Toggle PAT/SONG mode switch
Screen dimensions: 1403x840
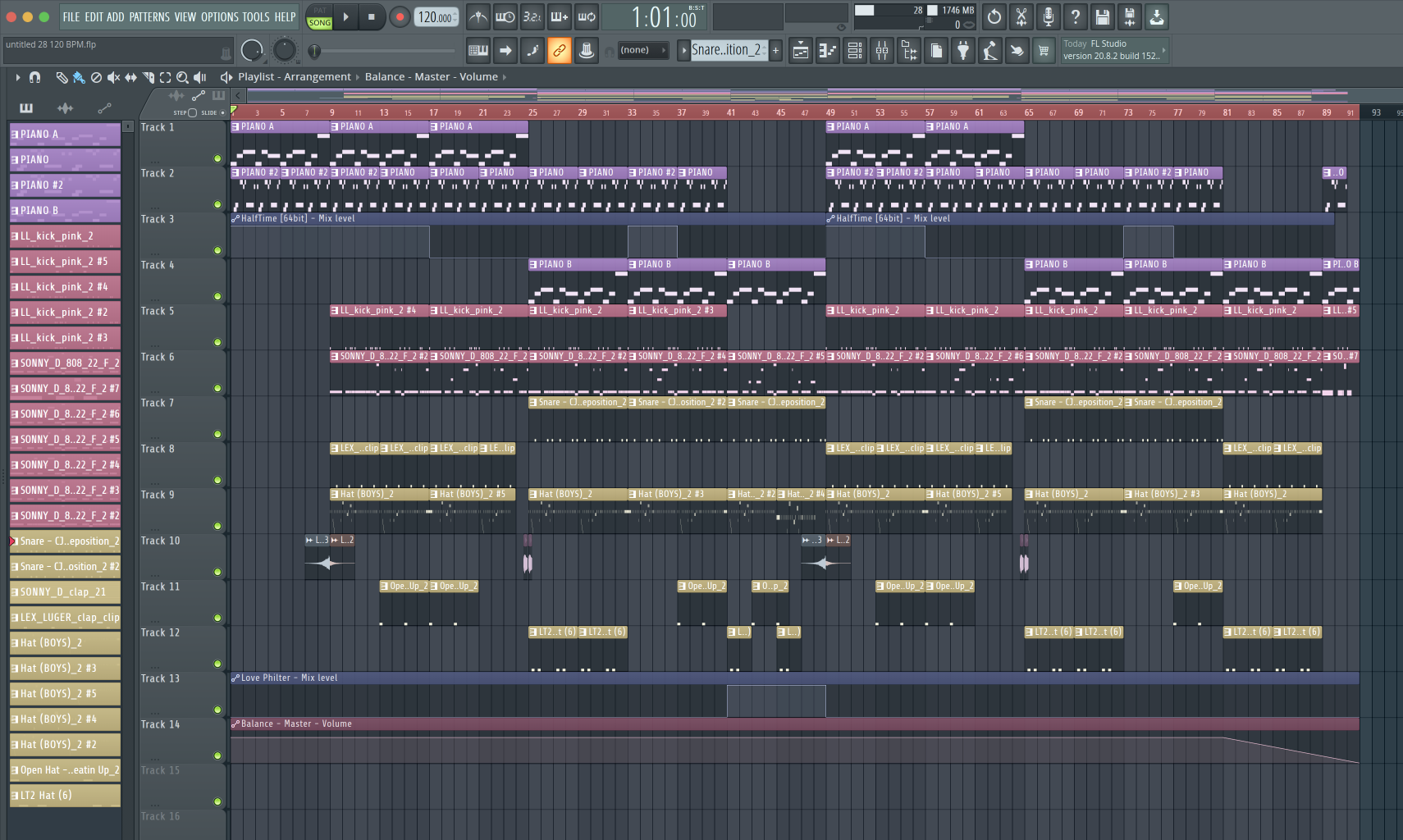point(320,17)
